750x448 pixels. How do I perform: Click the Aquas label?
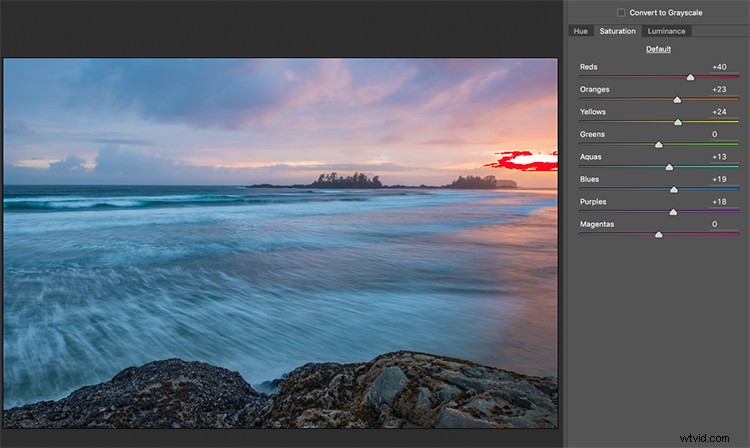tap(591, 157)
